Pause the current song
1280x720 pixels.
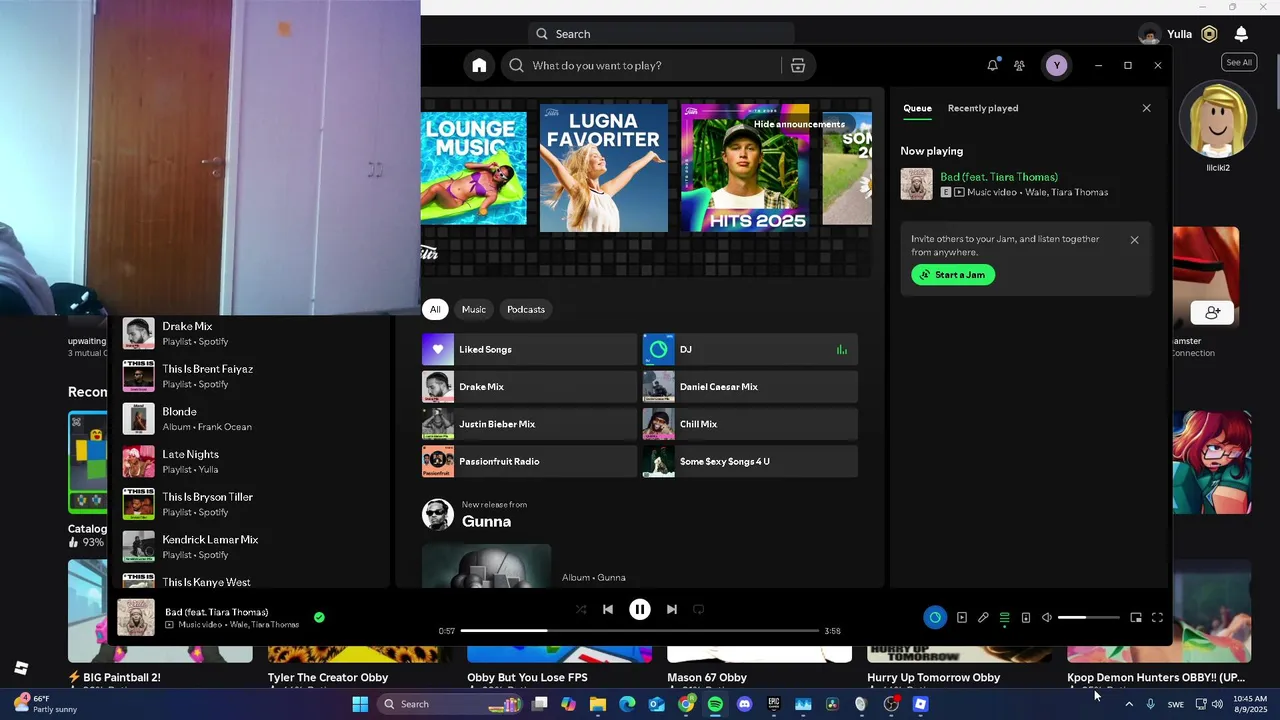coord(640,609)
